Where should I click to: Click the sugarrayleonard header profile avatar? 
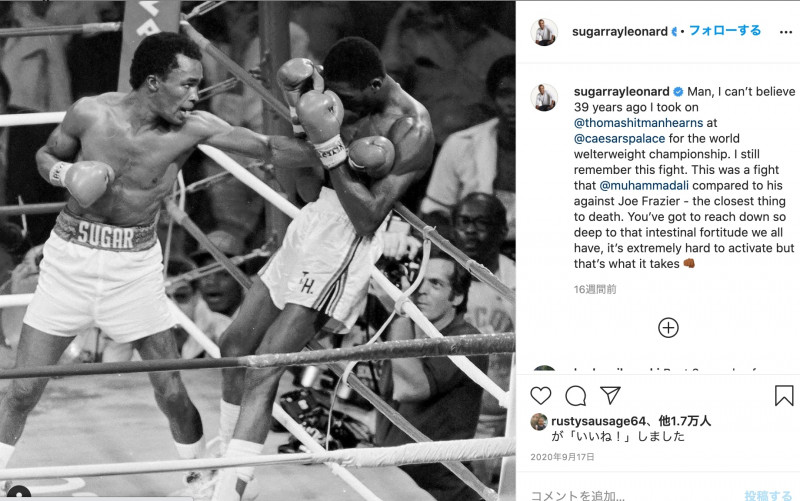[x=544, y=32]
